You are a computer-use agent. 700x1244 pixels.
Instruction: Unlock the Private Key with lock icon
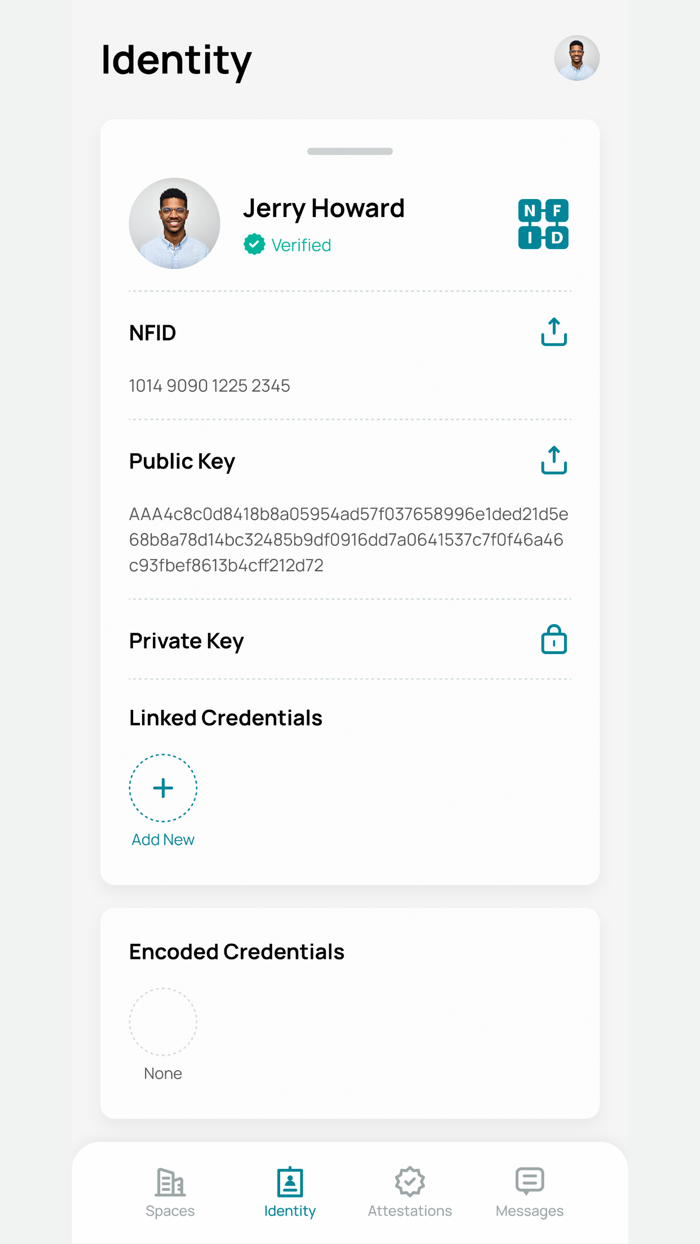(x=553, y=639)
